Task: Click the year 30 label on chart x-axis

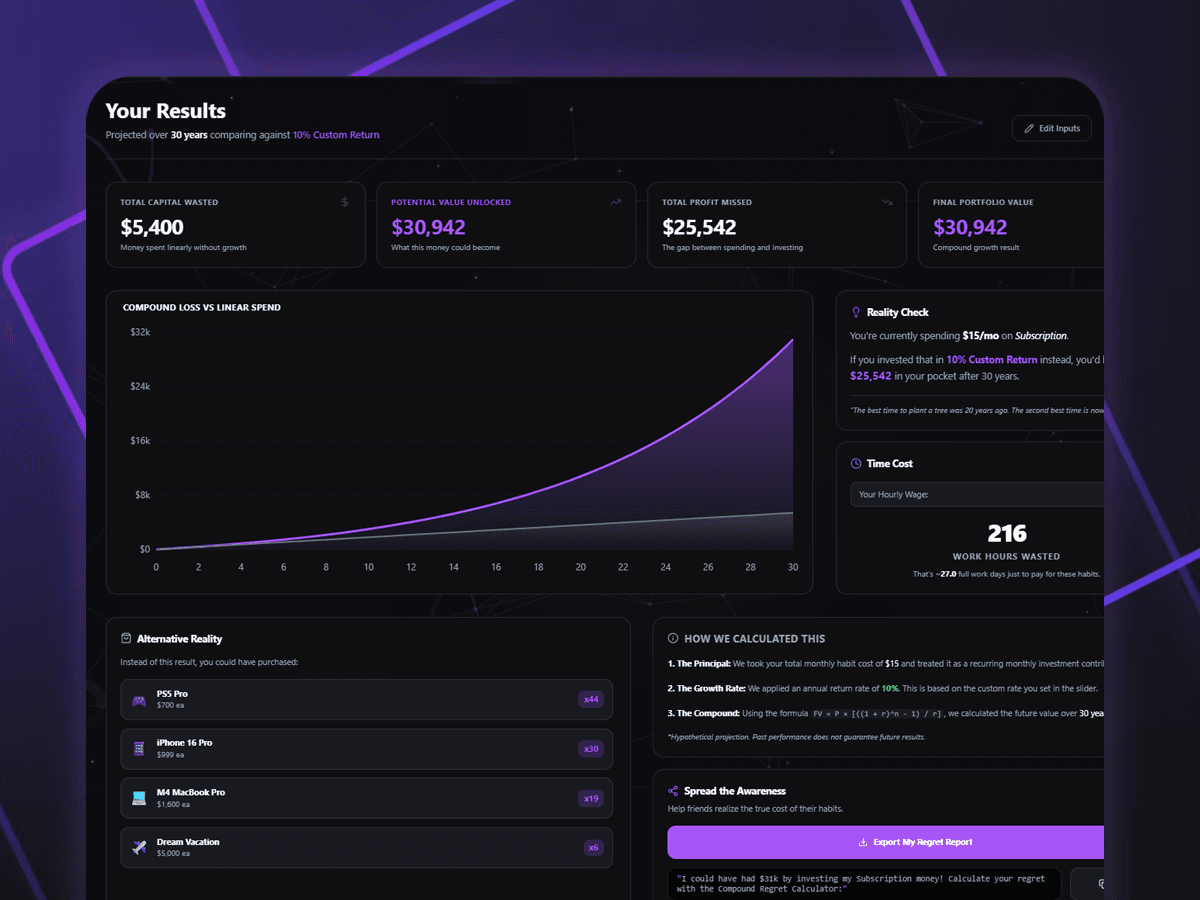Action: click(x=793, y=567)
